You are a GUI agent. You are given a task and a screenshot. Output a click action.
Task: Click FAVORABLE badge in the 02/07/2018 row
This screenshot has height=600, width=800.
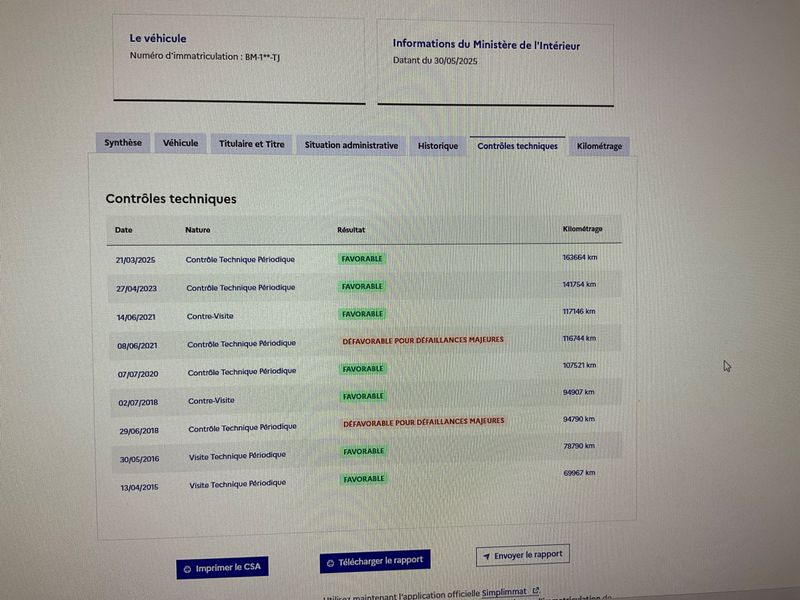tap(363, 396)
